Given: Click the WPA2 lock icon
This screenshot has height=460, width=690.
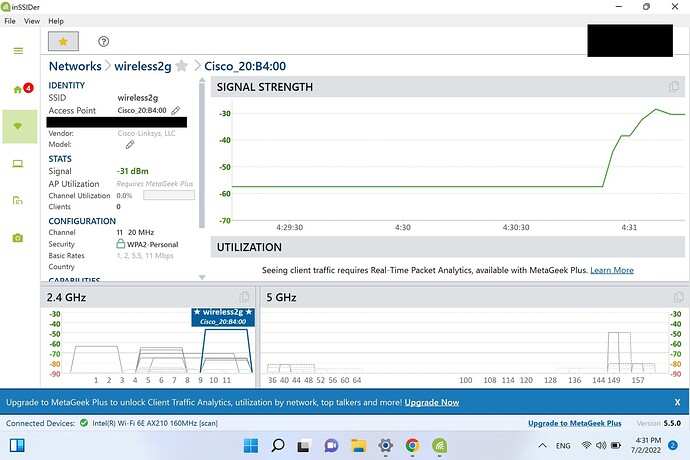Looking at the screenshot, I should [x=121, y=243].
